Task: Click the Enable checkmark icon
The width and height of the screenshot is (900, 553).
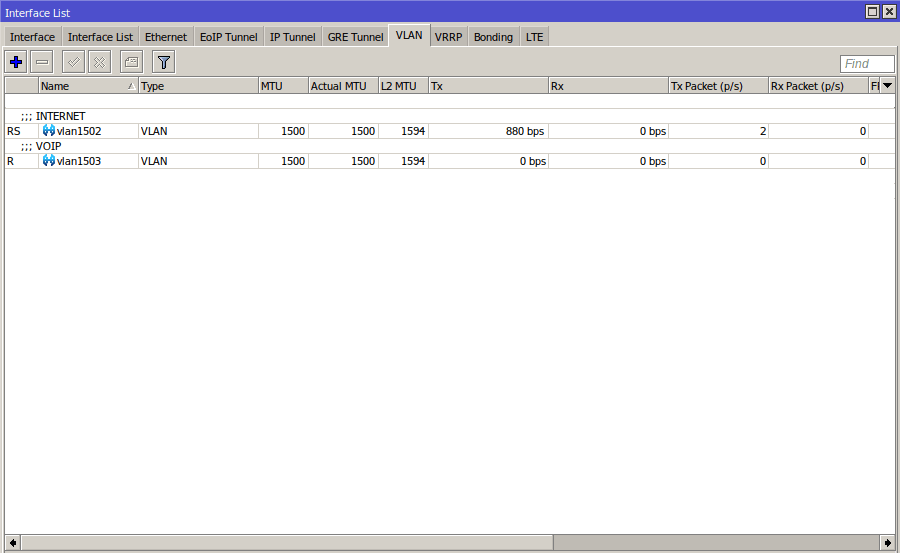Action: 74,62
